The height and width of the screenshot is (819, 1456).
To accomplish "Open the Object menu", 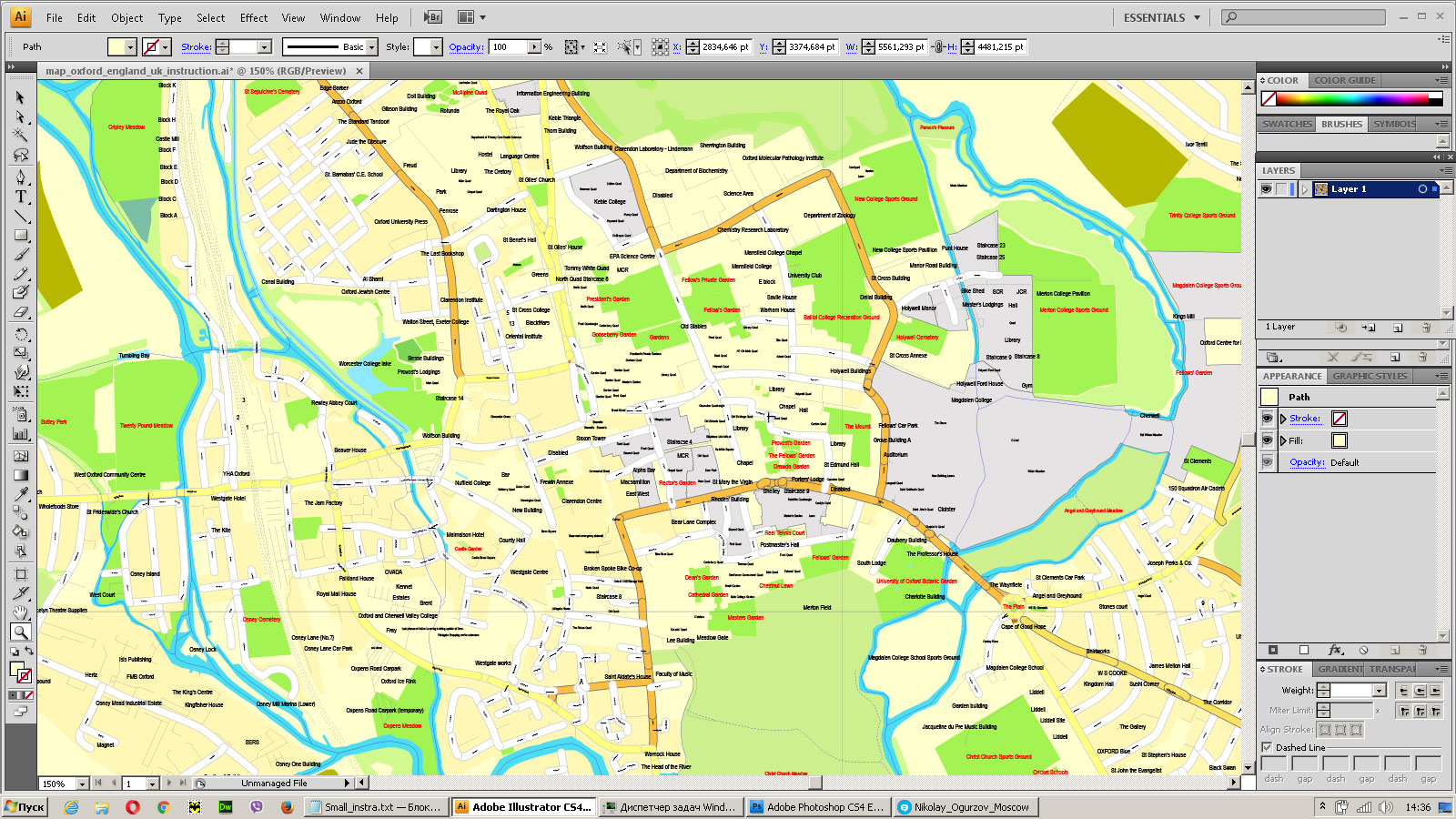I will [x=127, y=17].
